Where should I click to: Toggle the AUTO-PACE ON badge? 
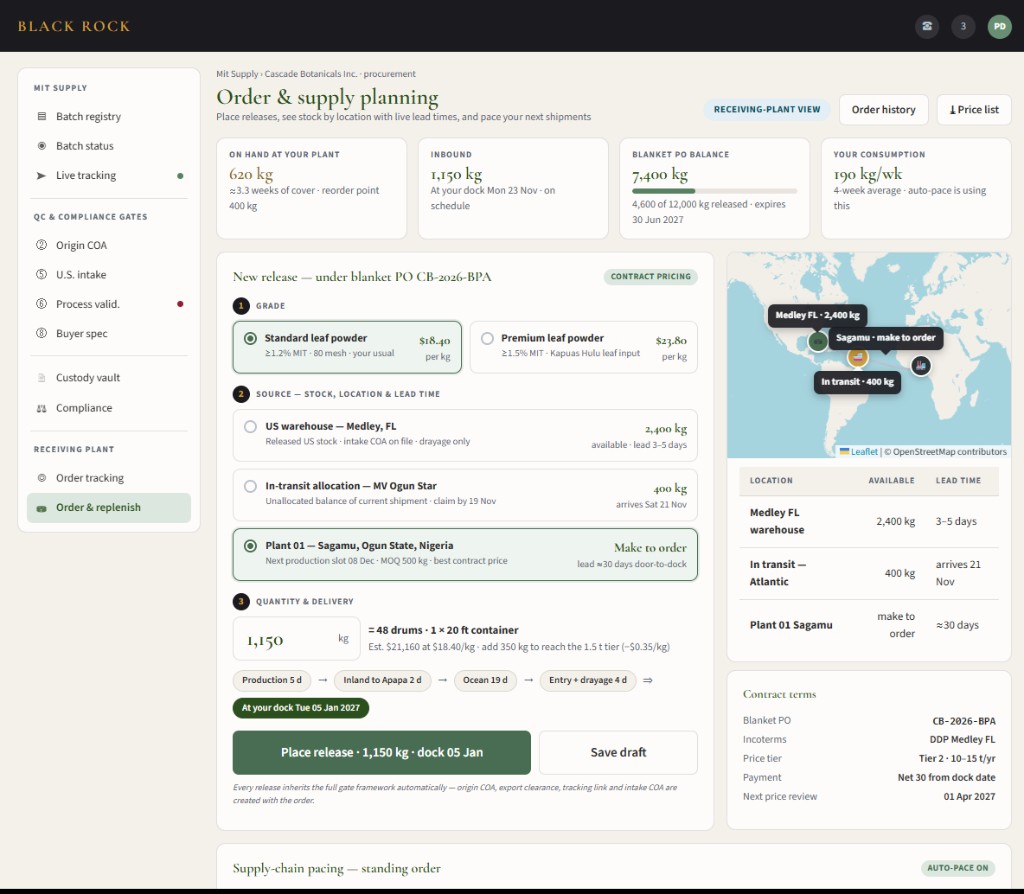tap(957, 868)
